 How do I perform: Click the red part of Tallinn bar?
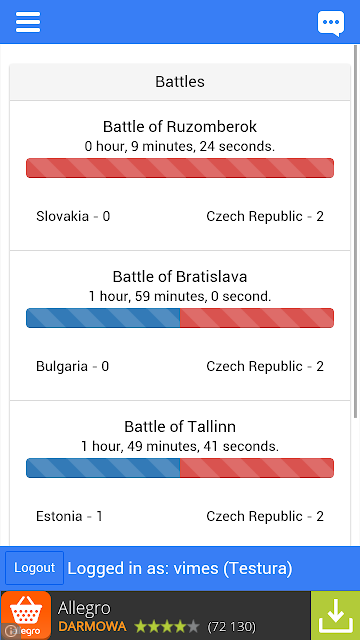click(257, 468)
